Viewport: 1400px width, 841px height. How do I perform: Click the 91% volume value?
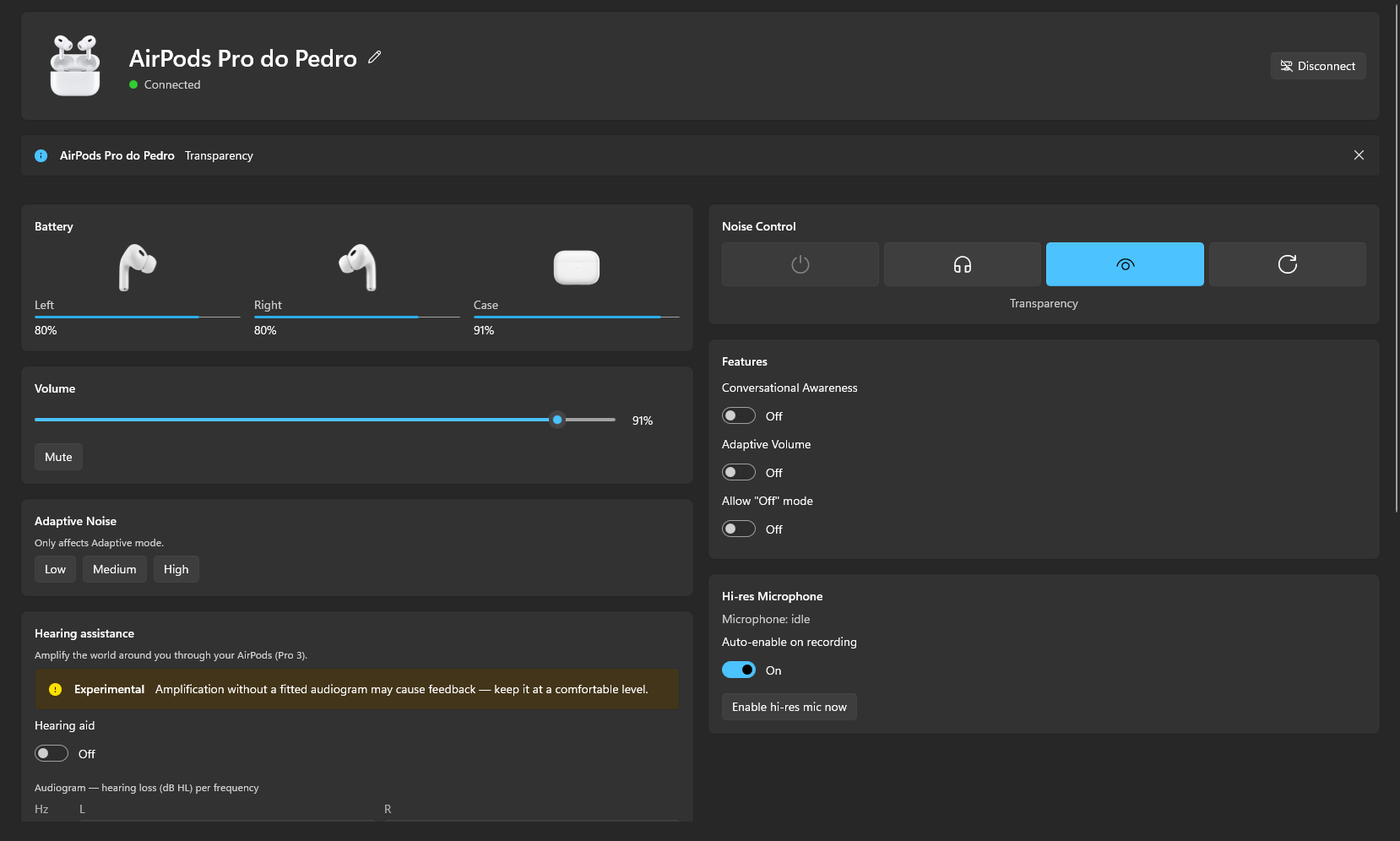tap(643, 420)
